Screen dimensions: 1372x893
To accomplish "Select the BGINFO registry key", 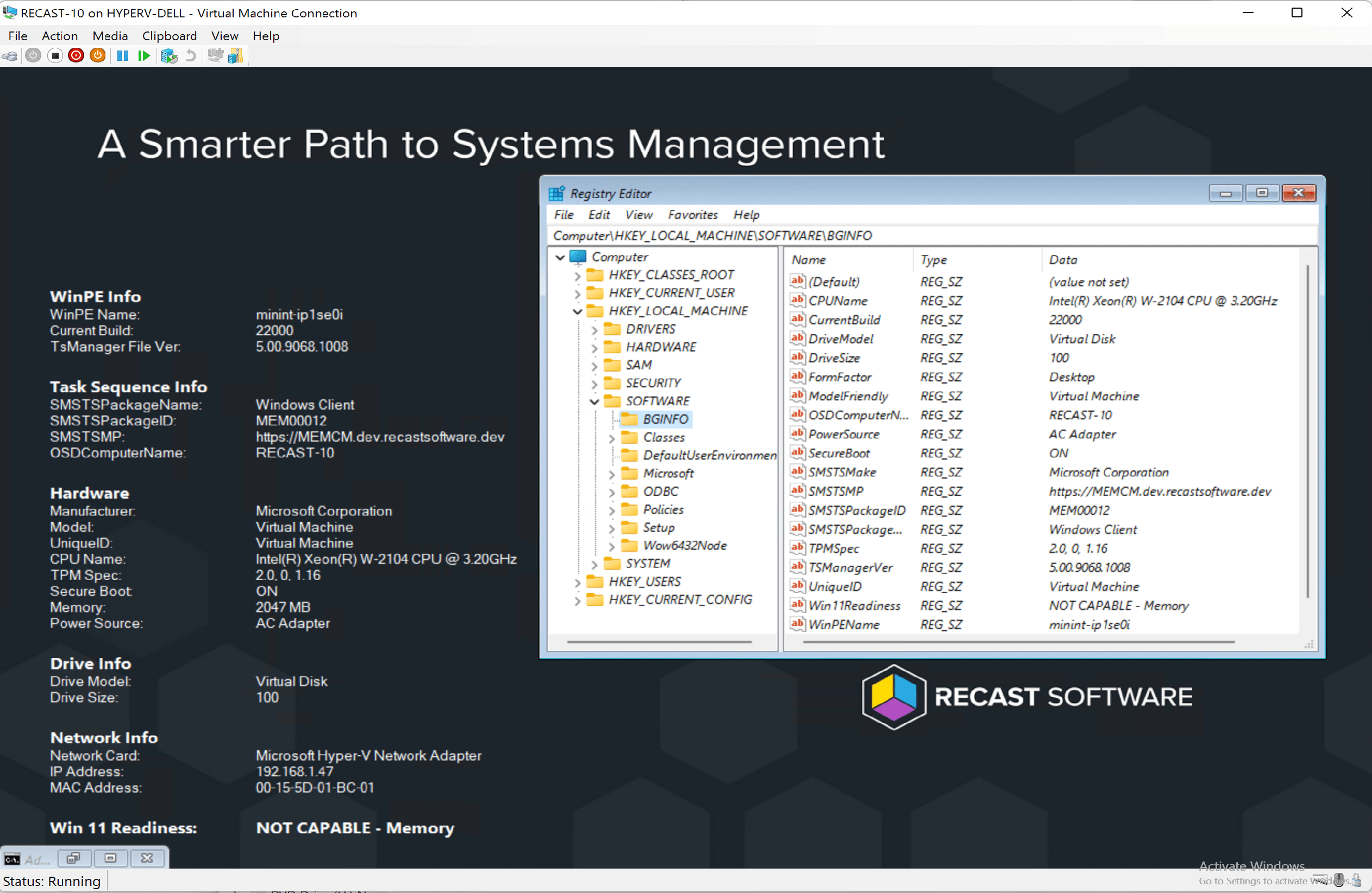I will pyautogui.click(x=665, y=419).
